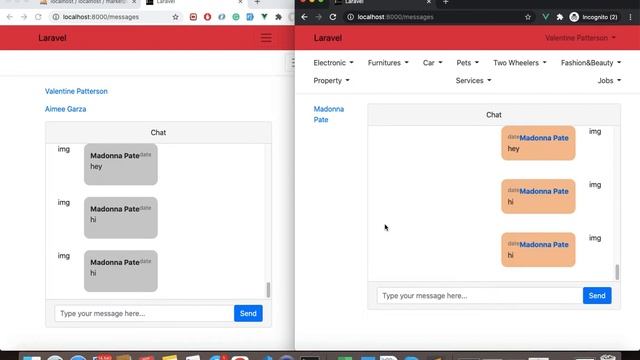Image resolution: width=640 pixels, height=360 pixels.
Task: Open chat with Madonna Pate in contact list
Action: pos(329,114)
